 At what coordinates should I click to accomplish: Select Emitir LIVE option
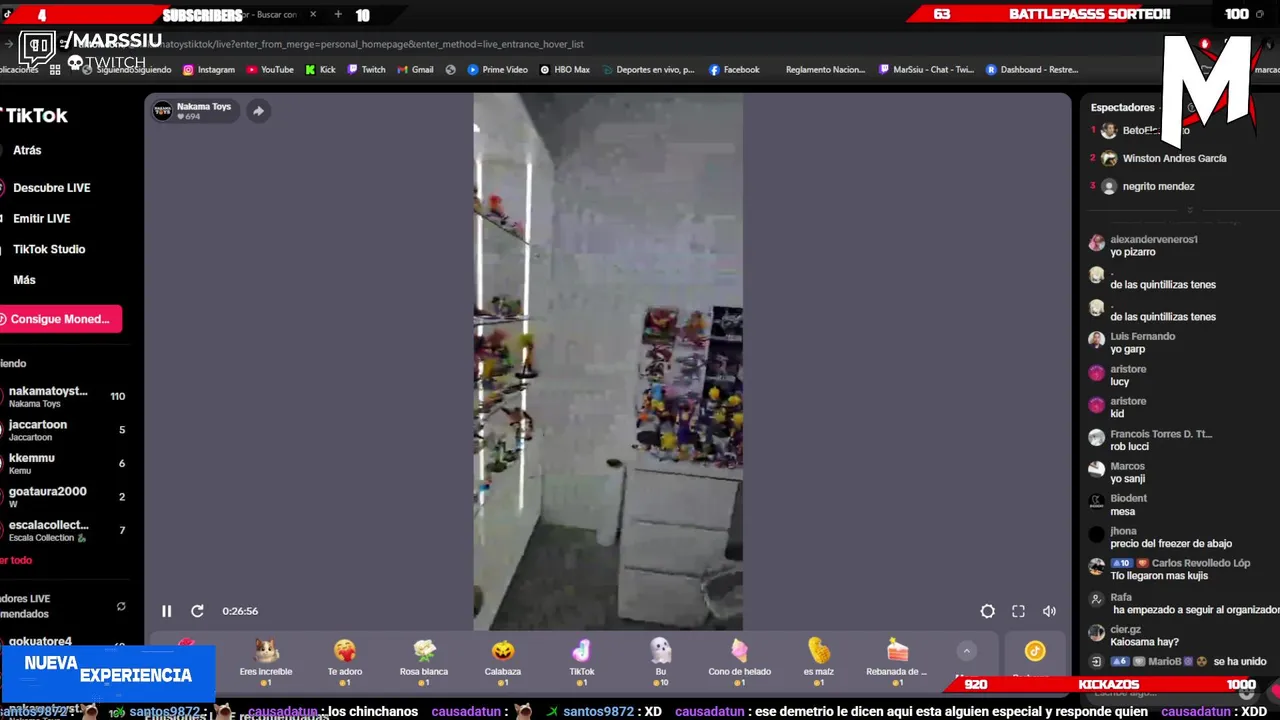41,218
